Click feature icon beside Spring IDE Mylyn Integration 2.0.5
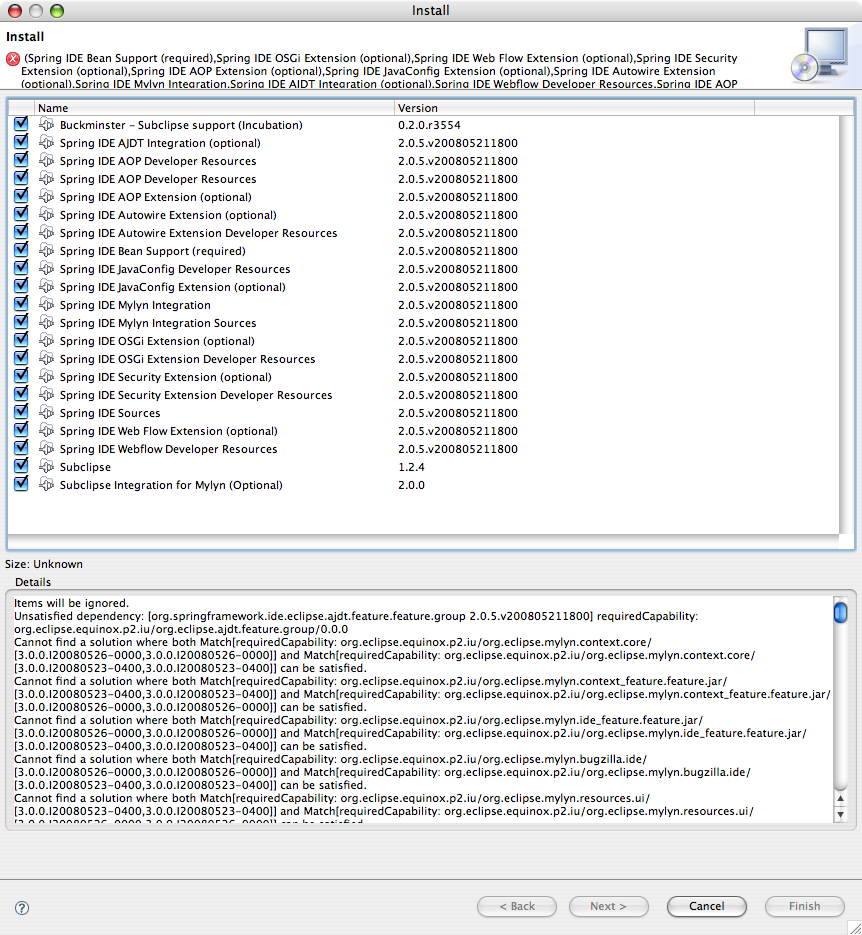Viewport: 862px width, 935px height. point(46,304)
